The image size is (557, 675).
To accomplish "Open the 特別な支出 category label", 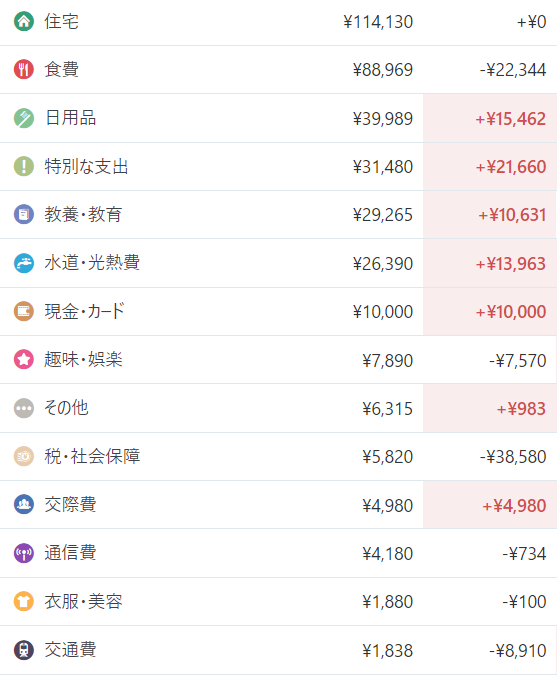I will (x=87, y=166).
